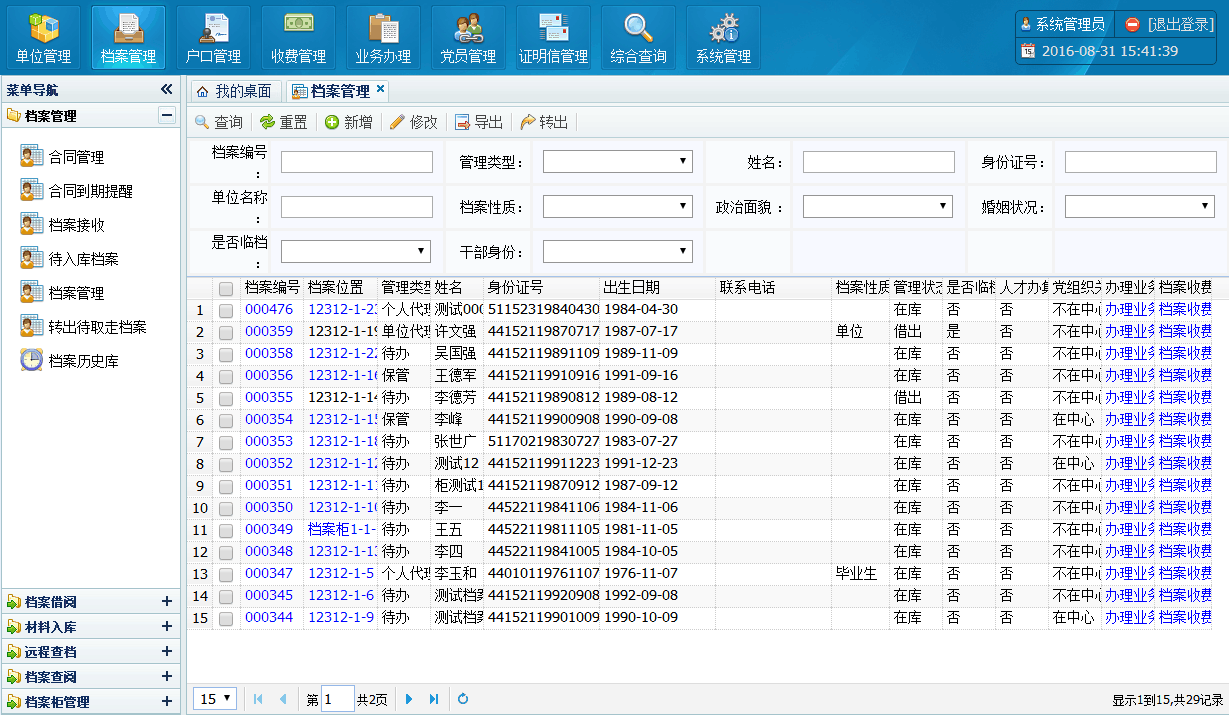The image size is (1229, 715).
Task: Click 办理业务 link for row 000476
Action: [1130, 309]
